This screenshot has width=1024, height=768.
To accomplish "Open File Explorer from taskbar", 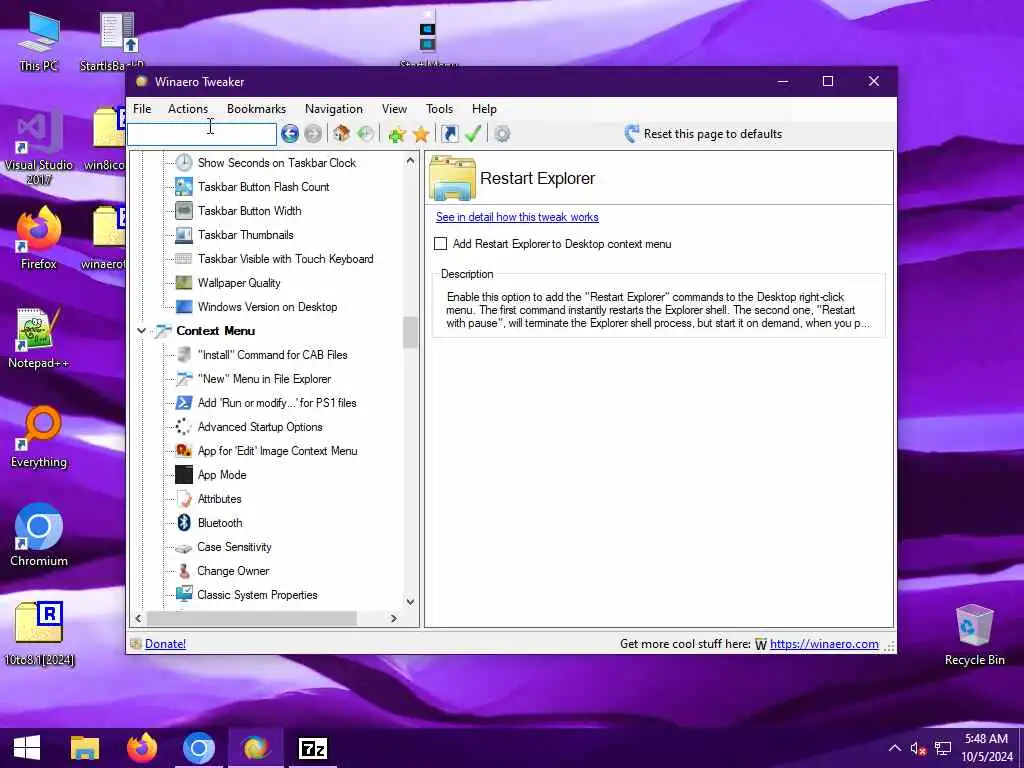I will (x=85, y=748).
